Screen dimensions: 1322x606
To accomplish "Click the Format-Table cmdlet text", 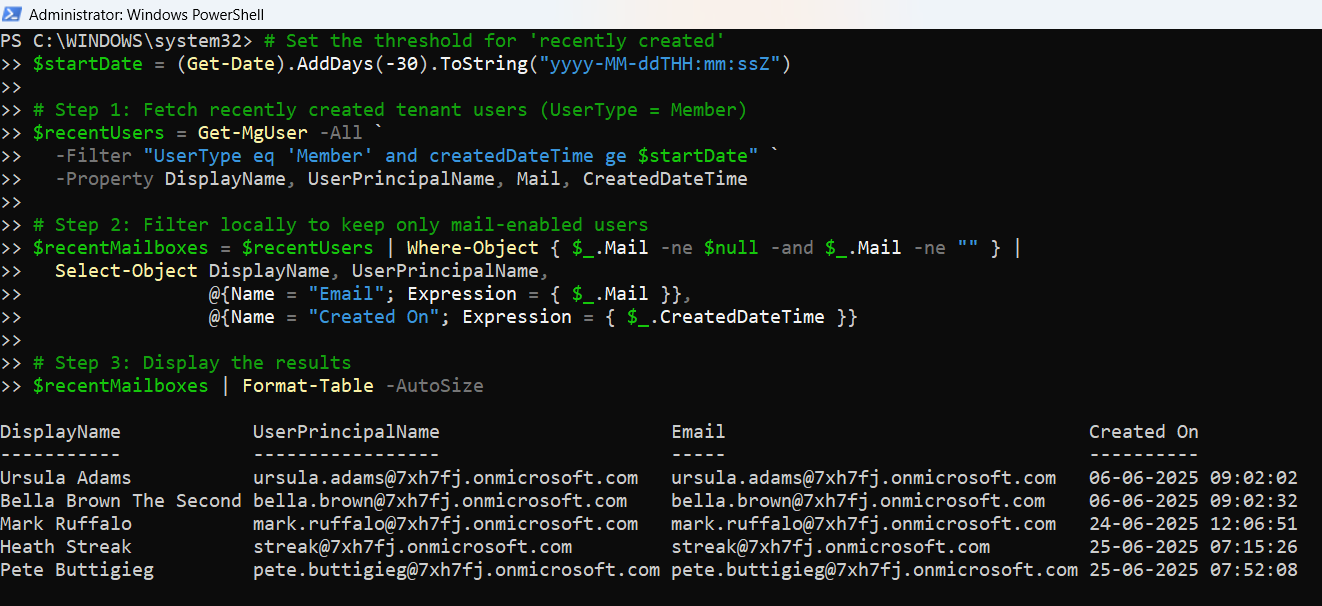I will [x=307, y=386].
